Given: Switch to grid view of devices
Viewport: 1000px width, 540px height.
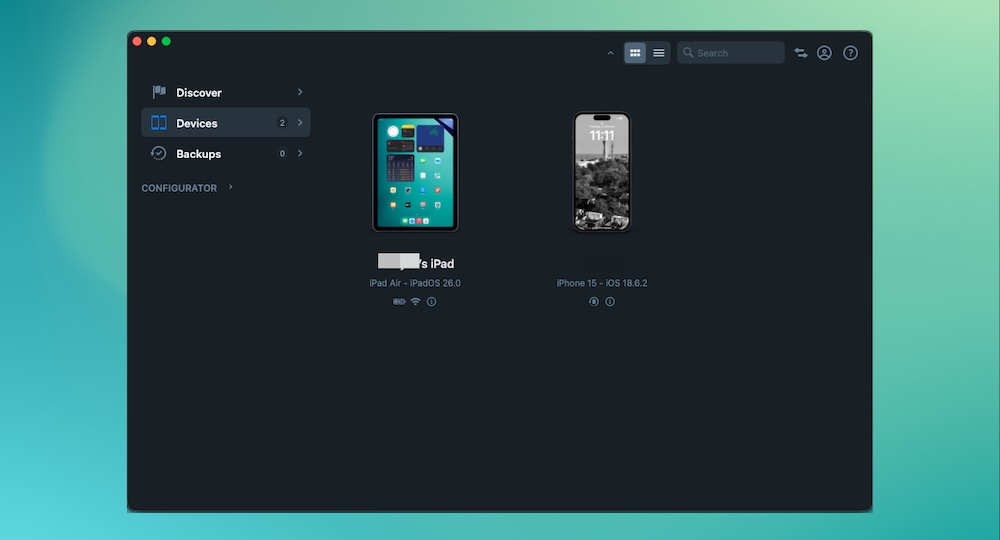Looking at the screenshot, I should pyautogui.click(x=635, y=53).
